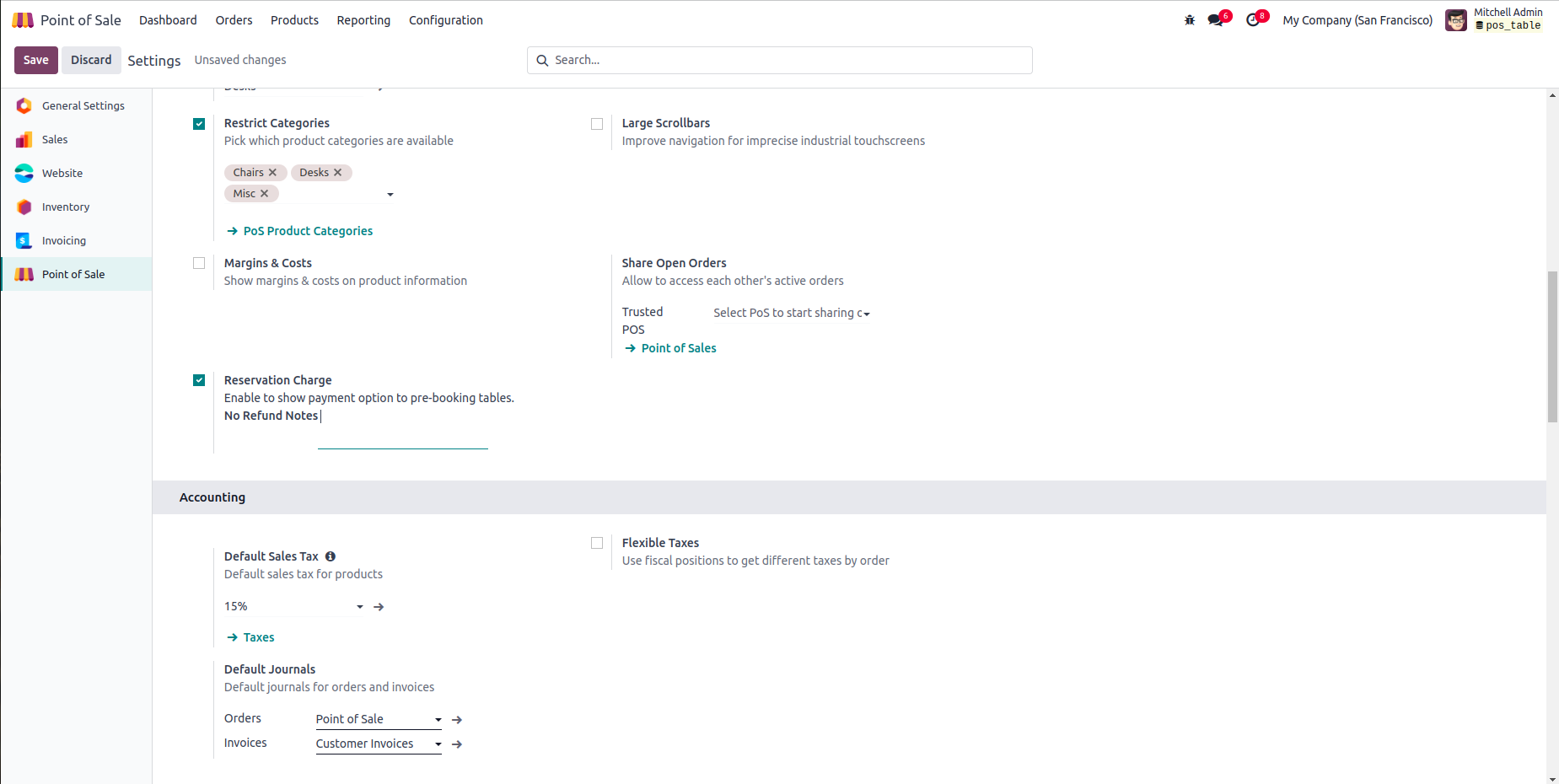The image size is (1559, 784).
Task: Uncheck the Restrict Categories checkbox
Action: 199,124
